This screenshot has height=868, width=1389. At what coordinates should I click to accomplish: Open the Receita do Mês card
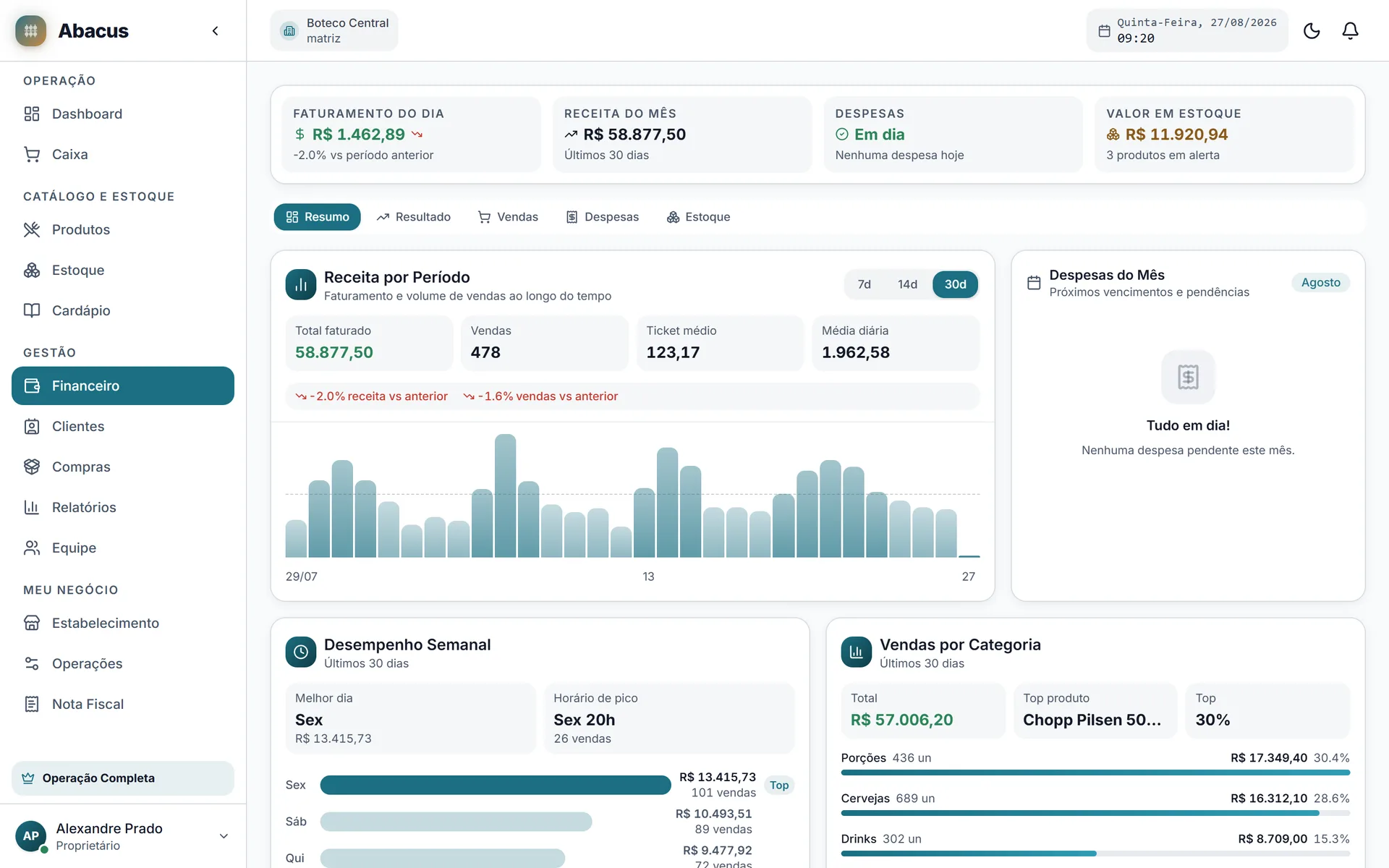[x=682, y=135]
